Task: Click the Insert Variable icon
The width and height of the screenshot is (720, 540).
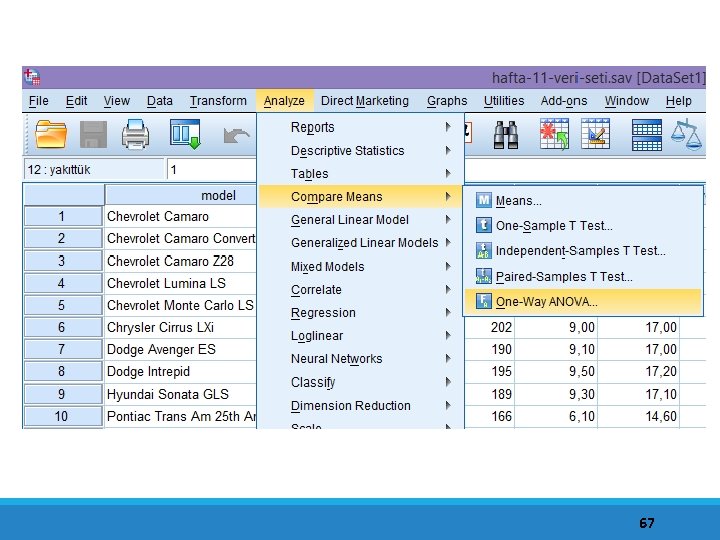Action: pyautogui.click(x=596, y=134)
